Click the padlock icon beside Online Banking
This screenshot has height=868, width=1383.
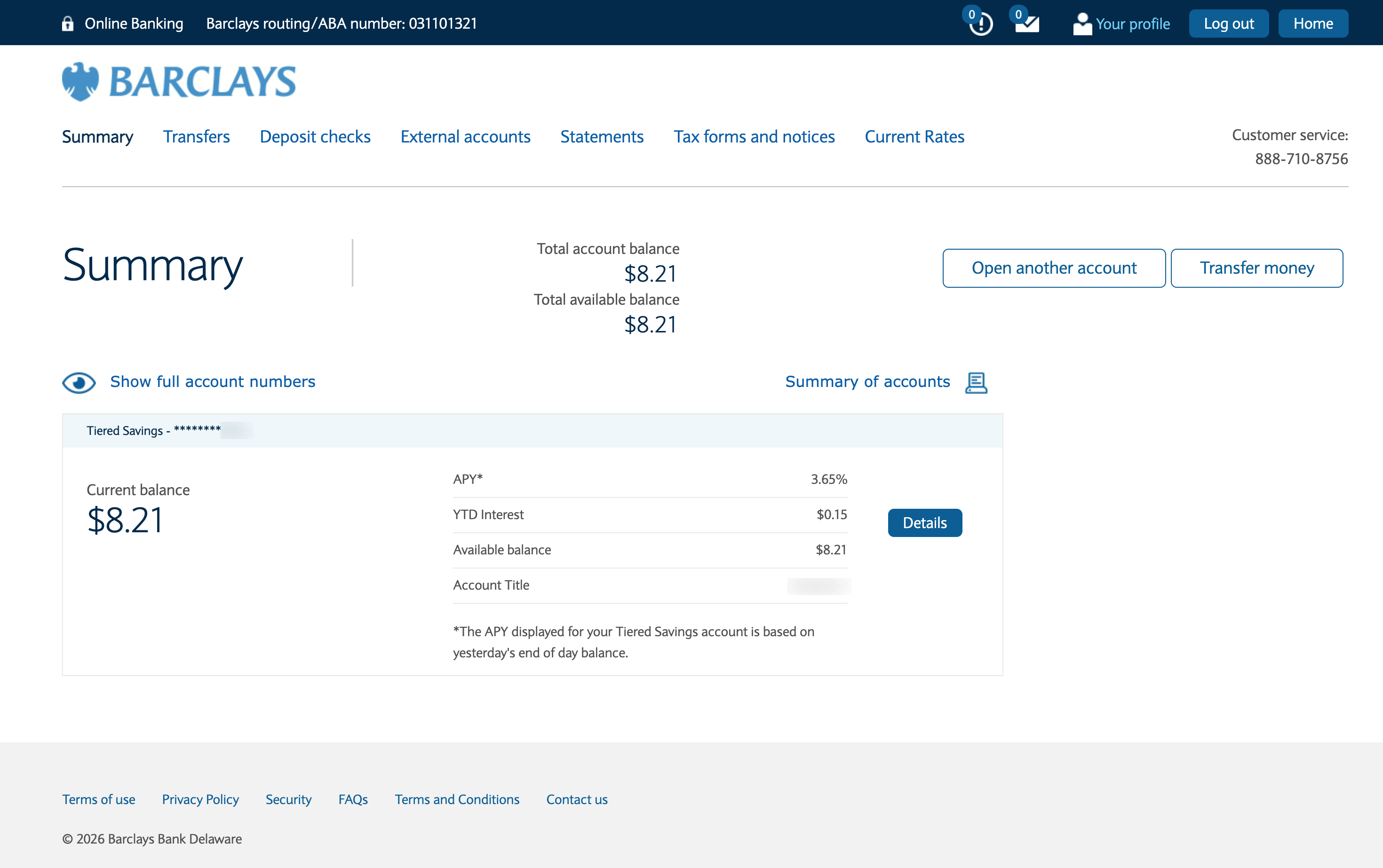pos(68,24)
